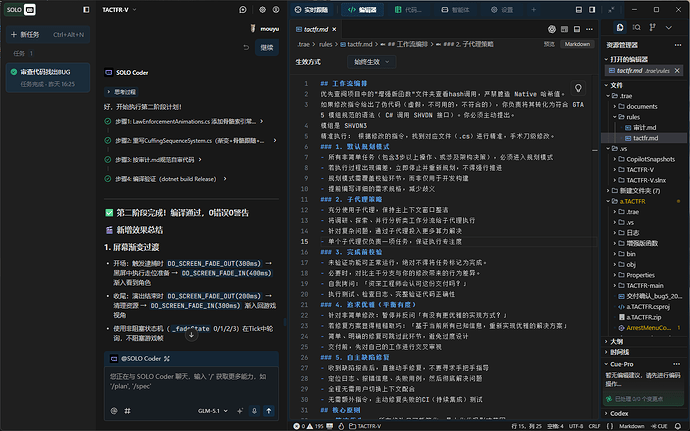690x431 pixels.
Task: Click the 继续 button
Action: pyautogui.click(x=266, y=47)
